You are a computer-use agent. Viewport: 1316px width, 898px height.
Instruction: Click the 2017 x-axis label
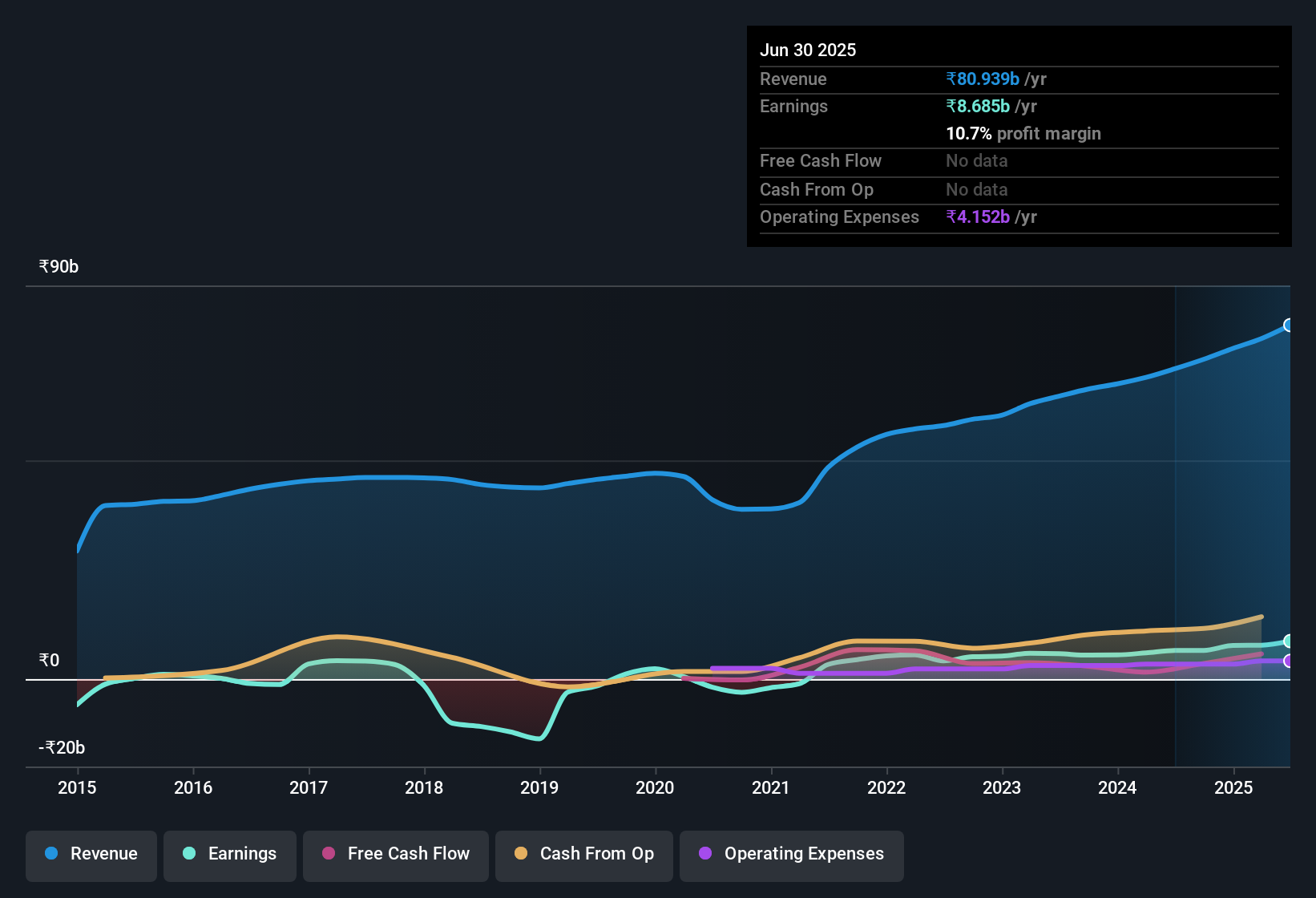coord(309,787)
